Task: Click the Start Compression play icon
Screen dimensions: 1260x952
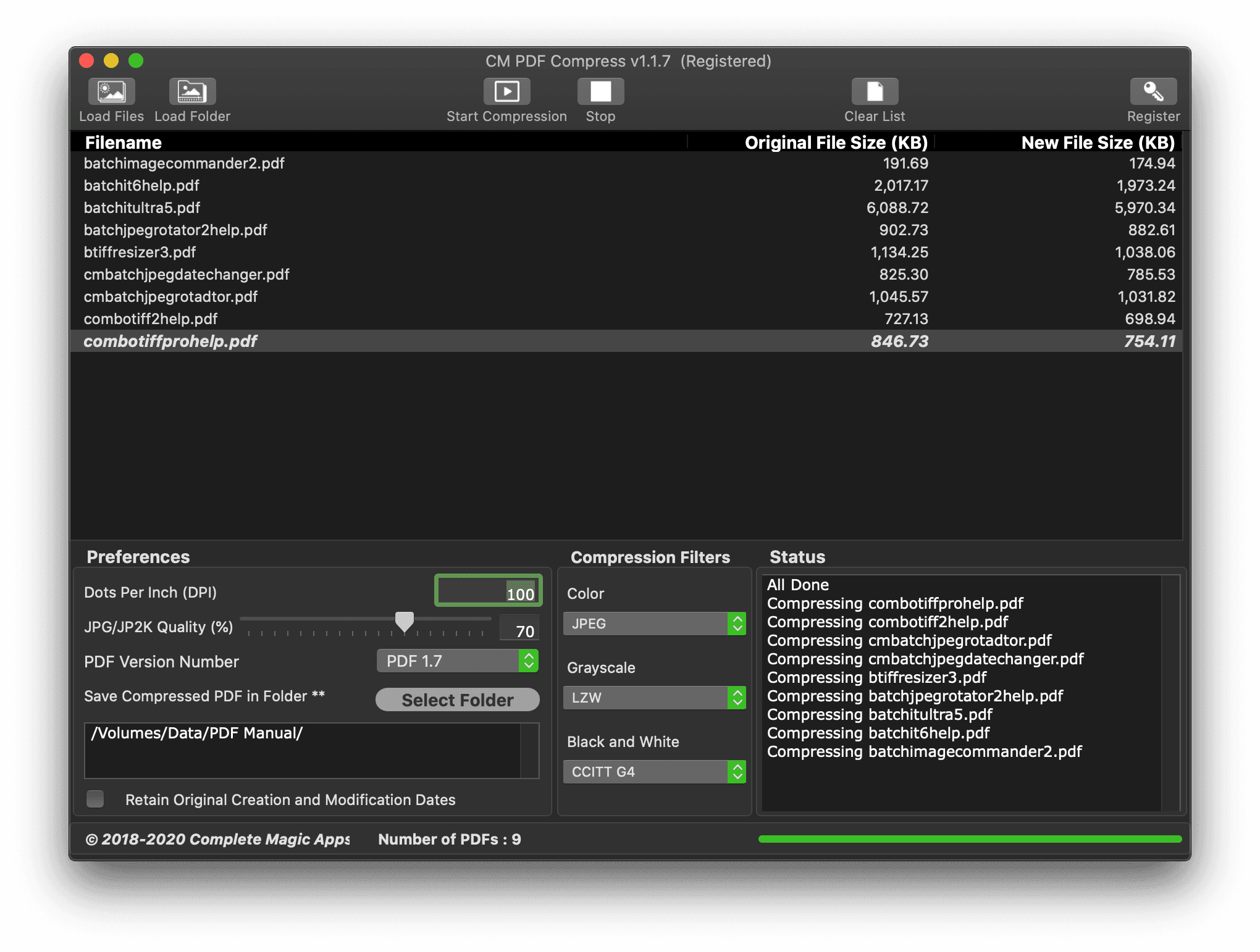Action: pos(506,92)
